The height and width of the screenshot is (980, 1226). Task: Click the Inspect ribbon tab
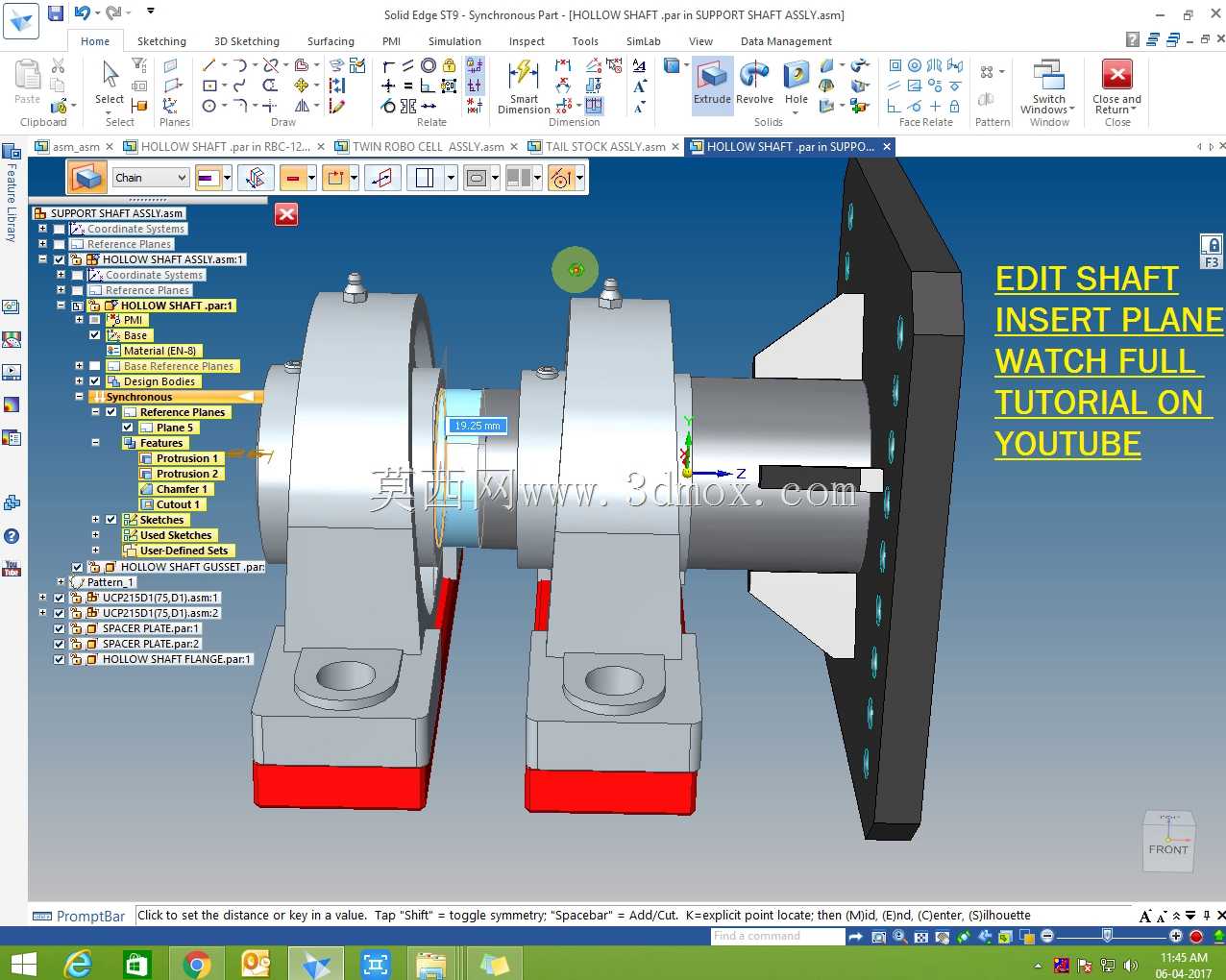tap(527, 41)
